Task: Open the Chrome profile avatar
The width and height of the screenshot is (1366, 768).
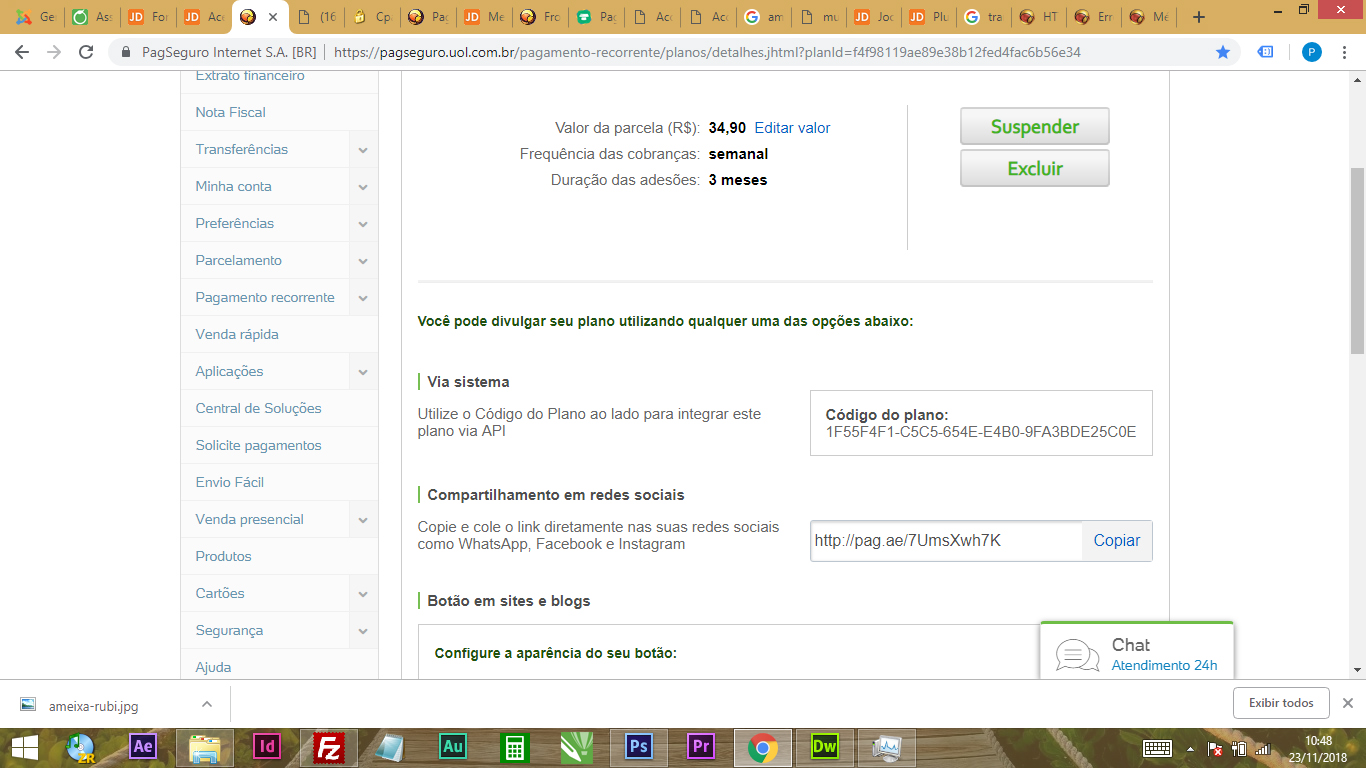Action: 1311,52
